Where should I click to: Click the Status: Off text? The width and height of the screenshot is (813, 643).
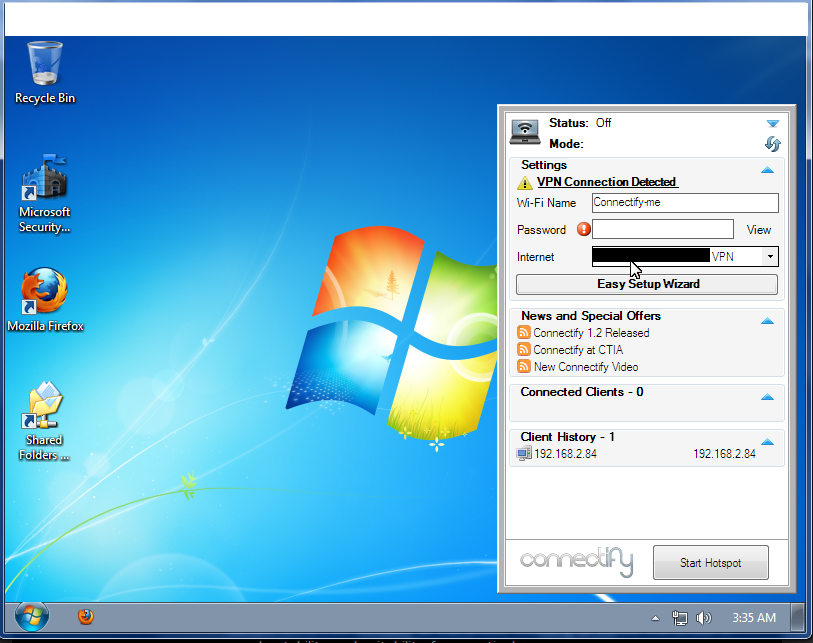click(x=580, y=123)
